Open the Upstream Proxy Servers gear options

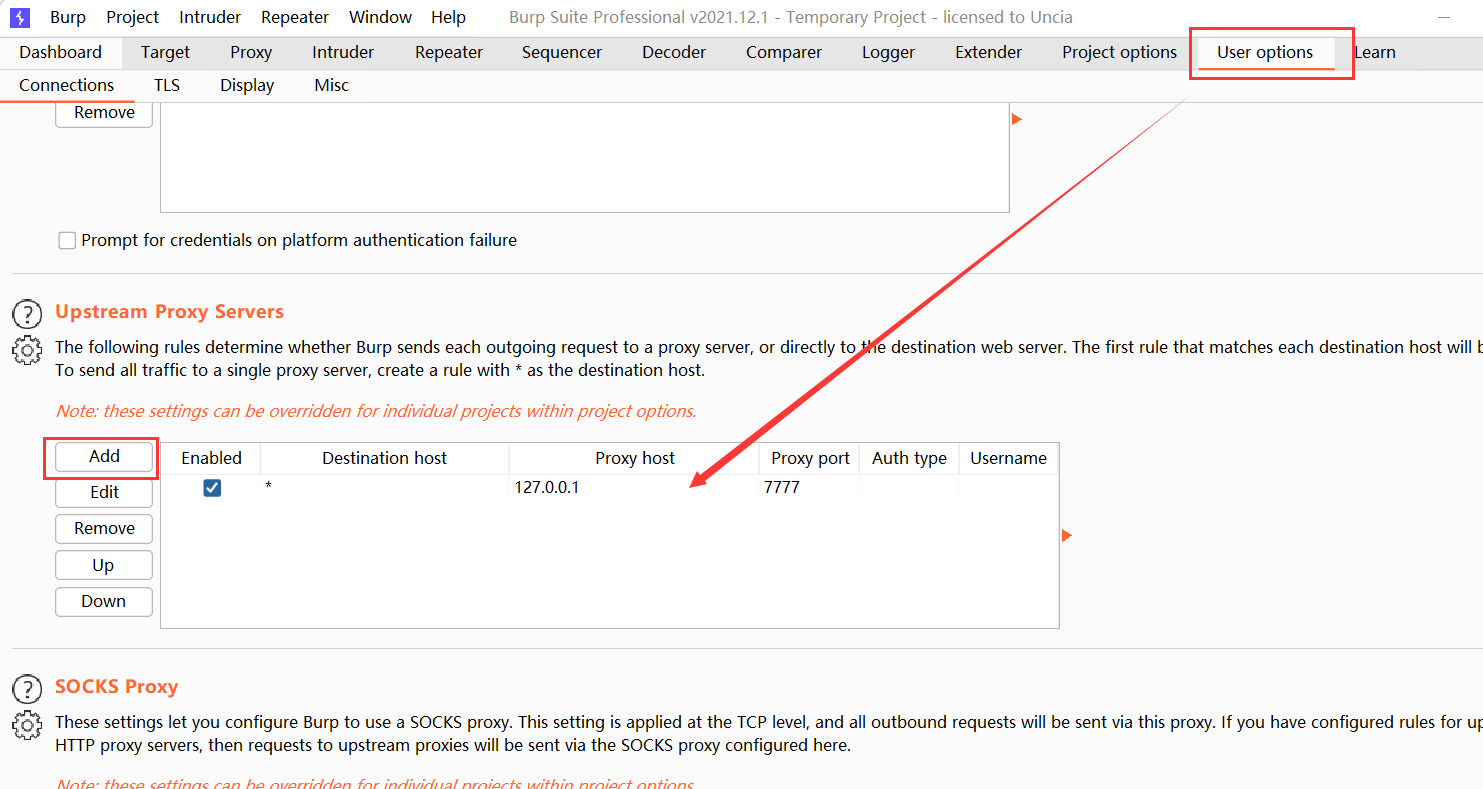[x=27, y=350]
